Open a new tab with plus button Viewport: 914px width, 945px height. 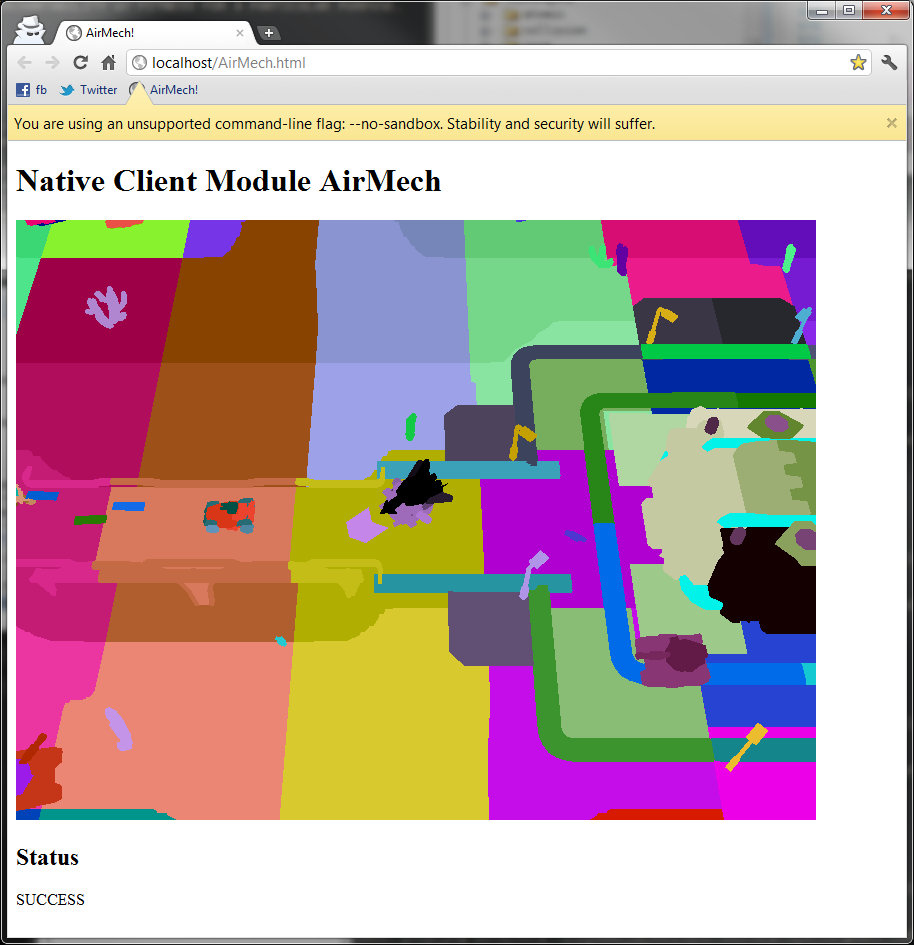[x=268, y=33]
